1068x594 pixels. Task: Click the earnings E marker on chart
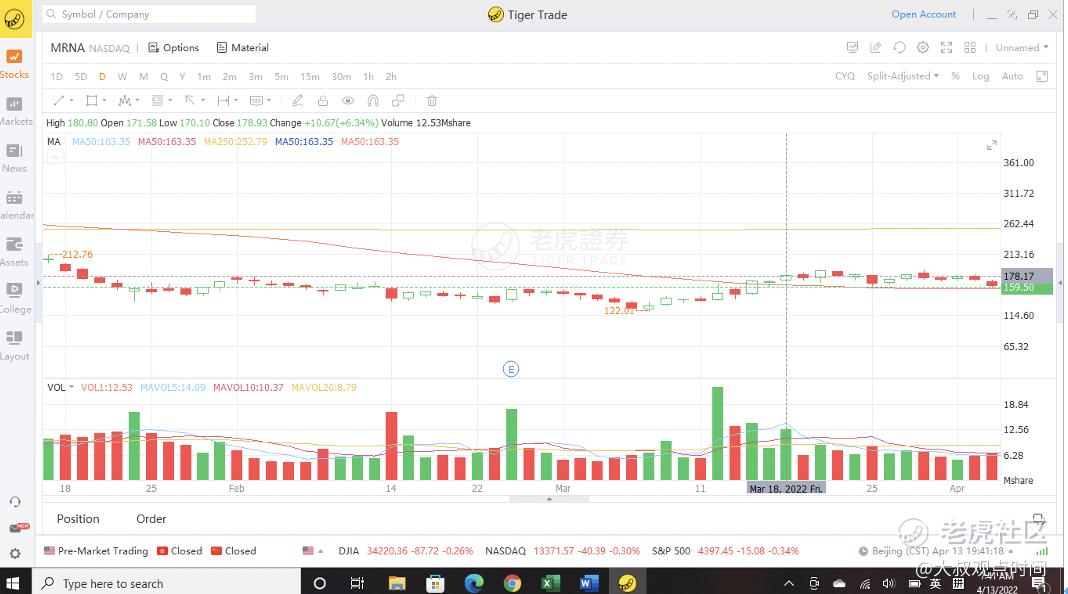pyautogui.click(x=511, y=369)
